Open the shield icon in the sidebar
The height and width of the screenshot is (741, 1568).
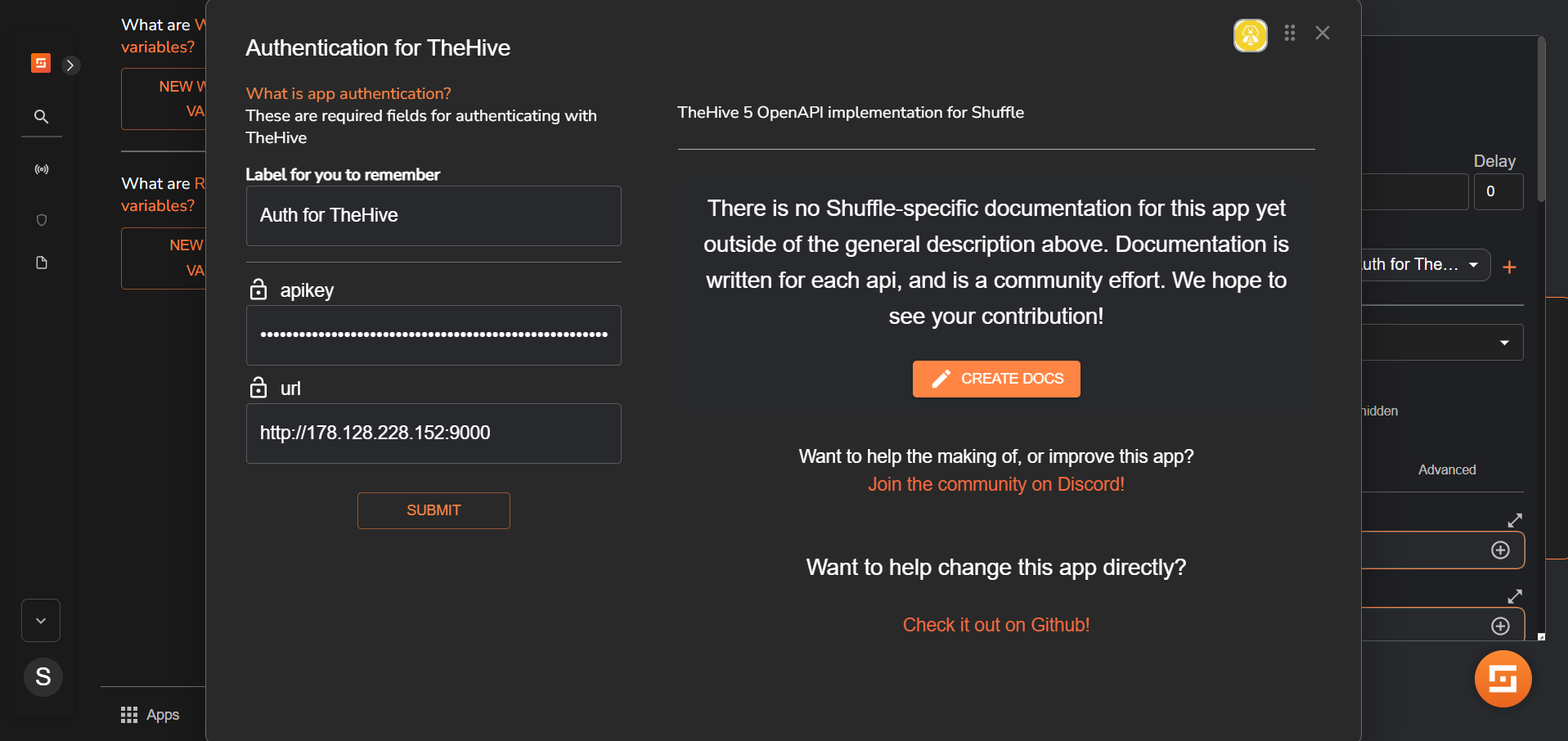point(42,220)
